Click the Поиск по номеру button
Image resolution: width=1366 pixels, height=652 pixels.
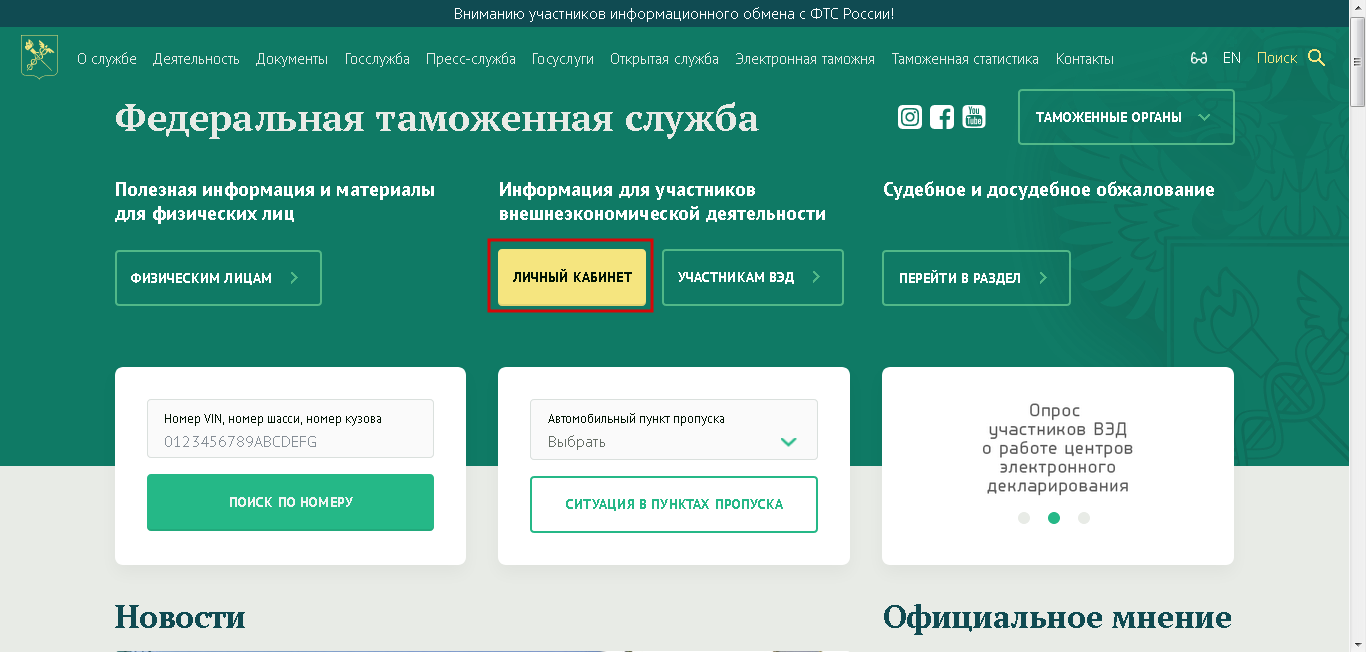pos(290,502)
